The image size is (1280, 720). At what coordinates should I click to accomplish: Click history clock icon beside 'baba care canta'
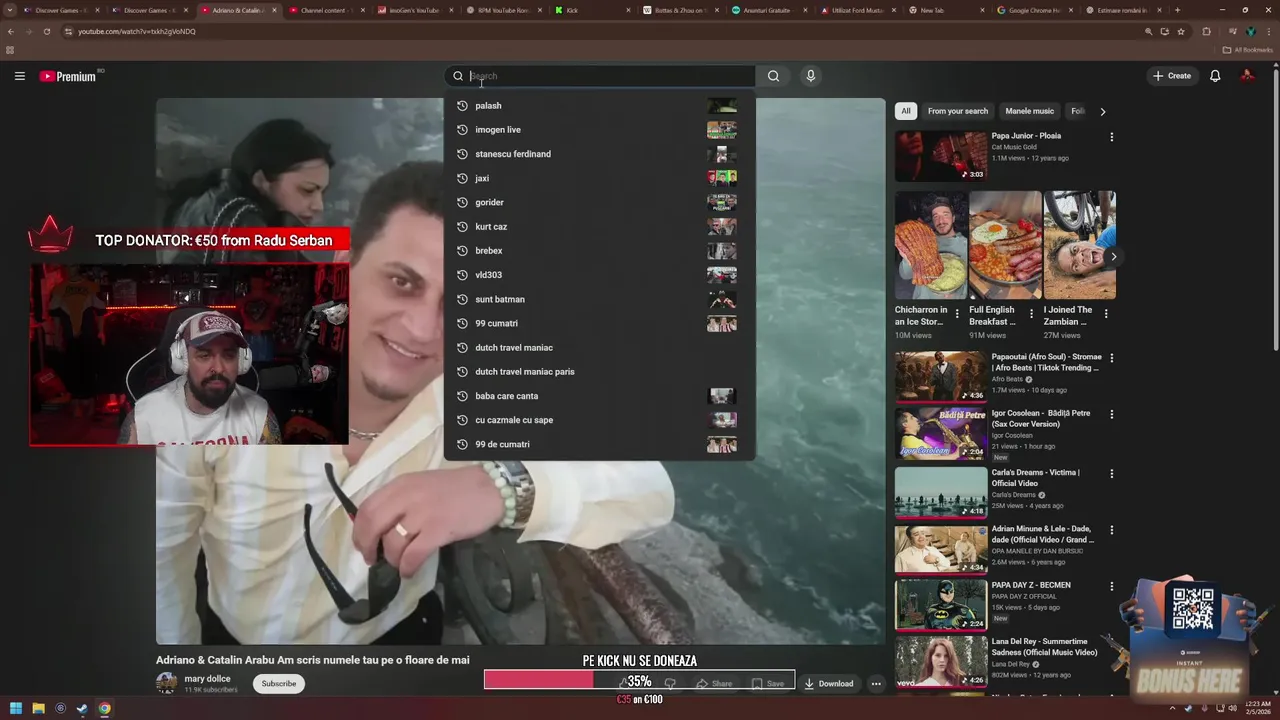[462, 396]
